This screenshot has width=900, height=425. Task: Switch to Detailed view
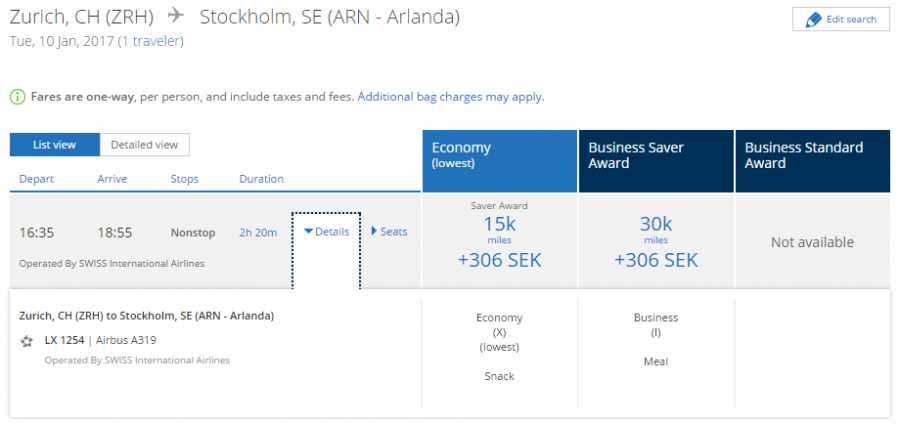(145, 145)
